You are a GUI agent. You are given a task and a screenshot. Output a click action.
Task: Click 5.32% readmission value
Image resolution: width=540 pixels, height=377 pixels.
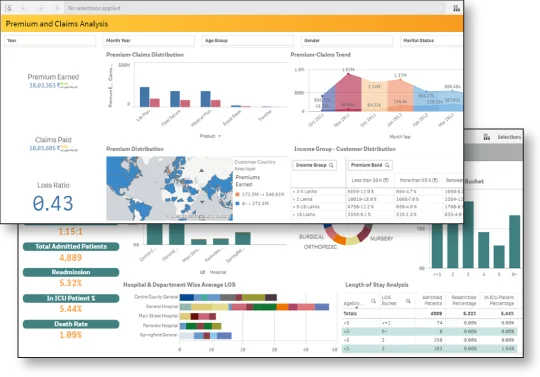pyautogui.click(x=71, y=283)
